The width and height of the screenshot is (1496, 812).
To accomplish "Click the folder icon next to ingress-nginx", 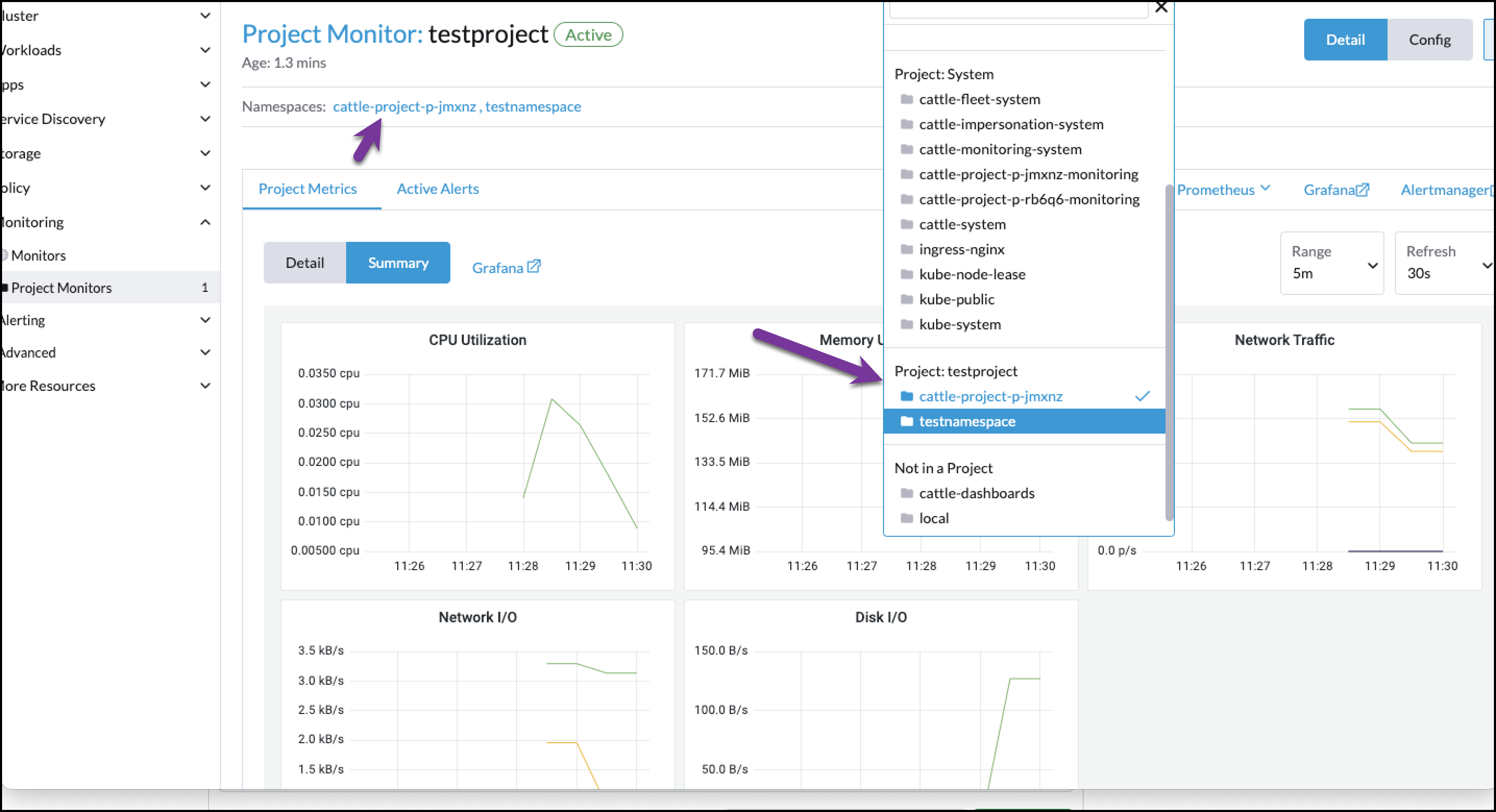I will [907, 249].
